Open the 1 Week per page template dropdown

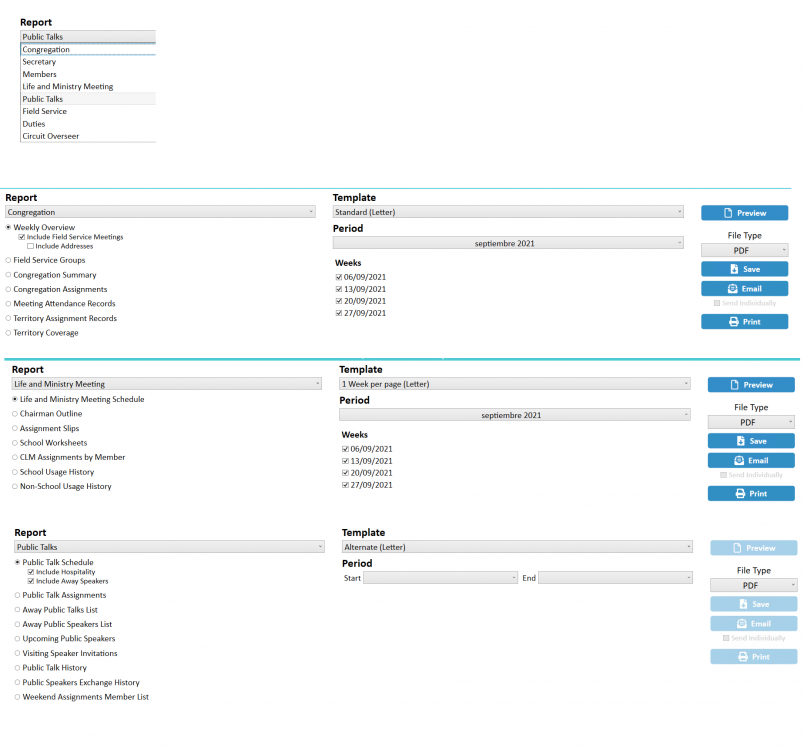coord(514,384)
